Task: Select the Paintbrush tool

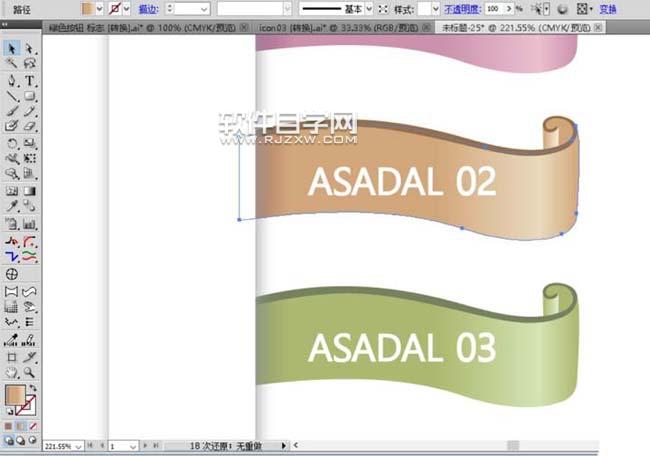Action: [x=12, y=111]
